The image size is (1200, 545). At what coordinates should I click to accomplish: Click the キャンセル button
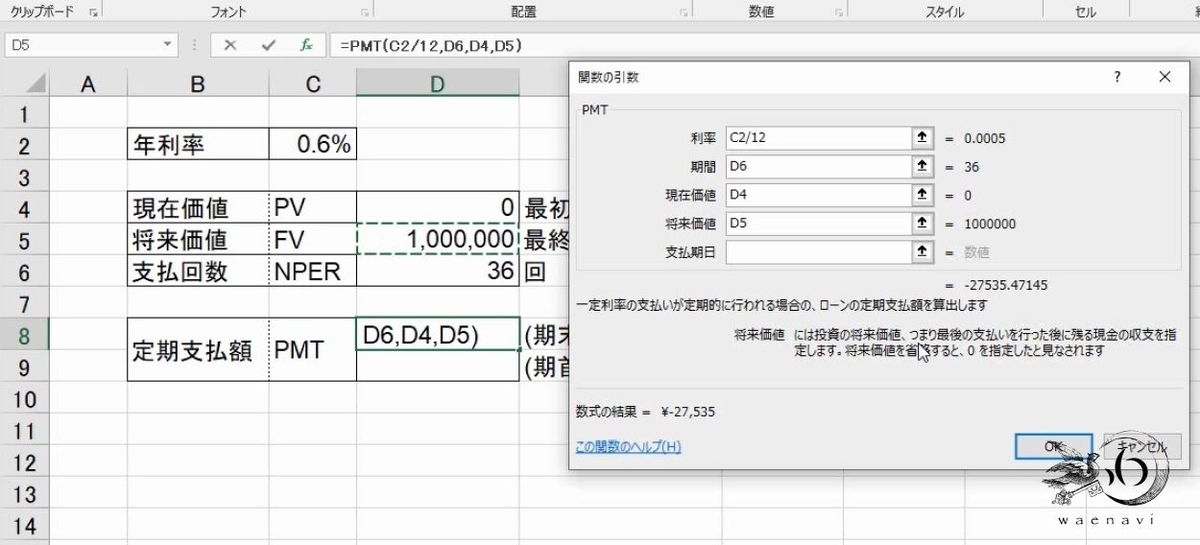1142,446
